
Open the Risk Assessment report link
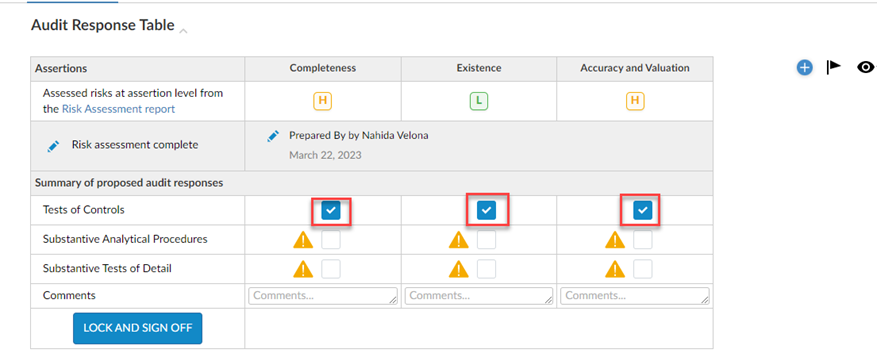pos(118,109)
